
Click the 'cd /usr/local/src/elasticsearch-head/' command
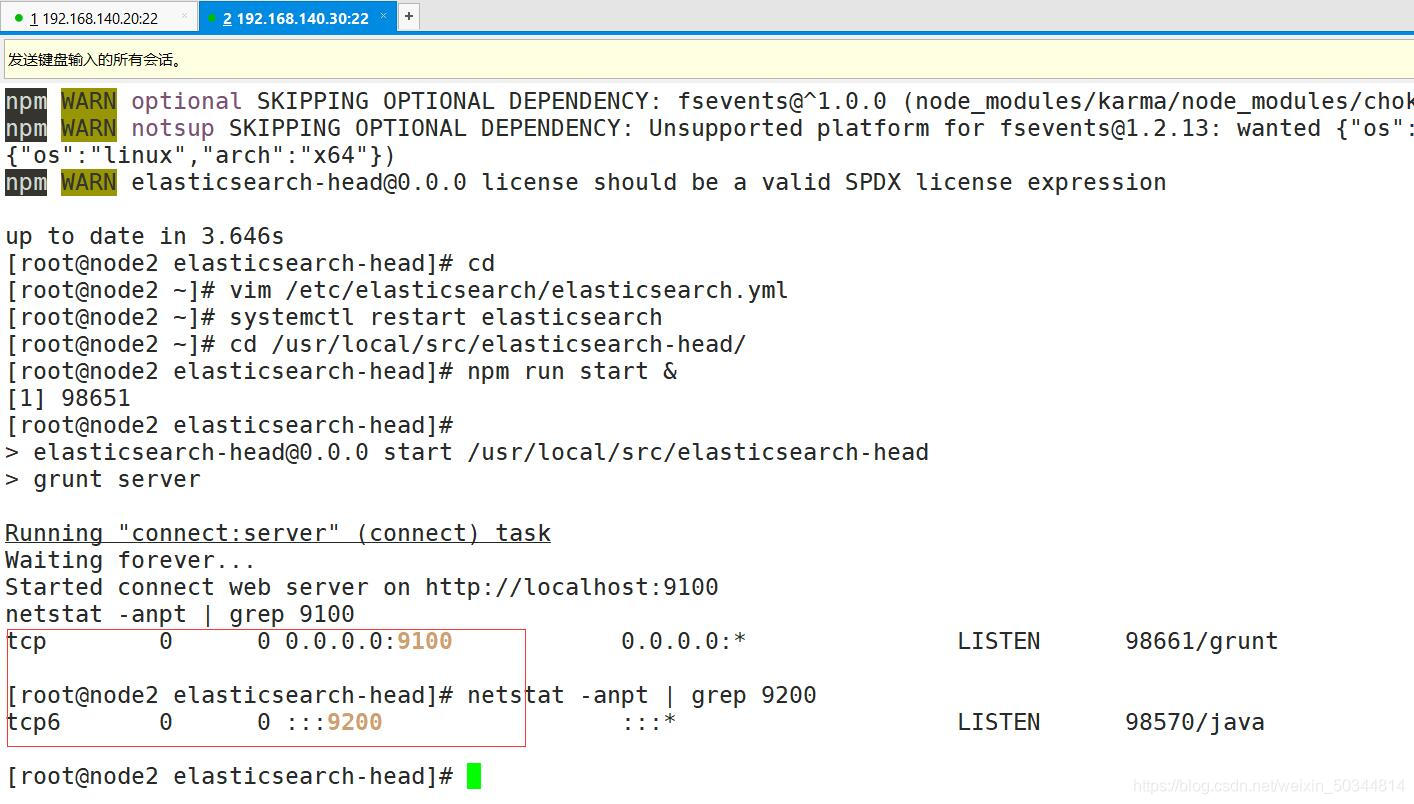(488, 344)
